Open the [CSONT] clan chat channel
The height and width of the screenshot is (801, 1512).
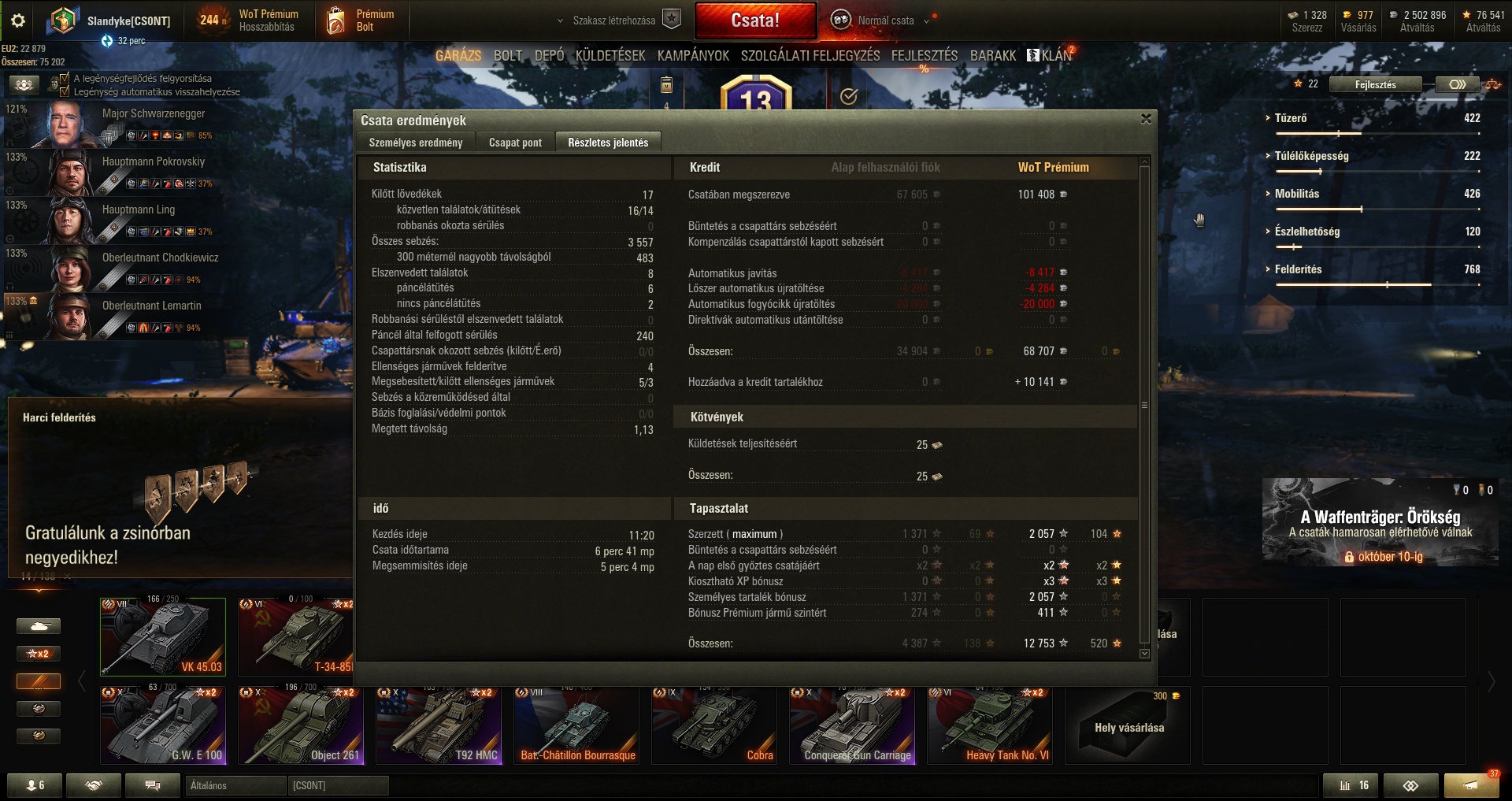339,785
